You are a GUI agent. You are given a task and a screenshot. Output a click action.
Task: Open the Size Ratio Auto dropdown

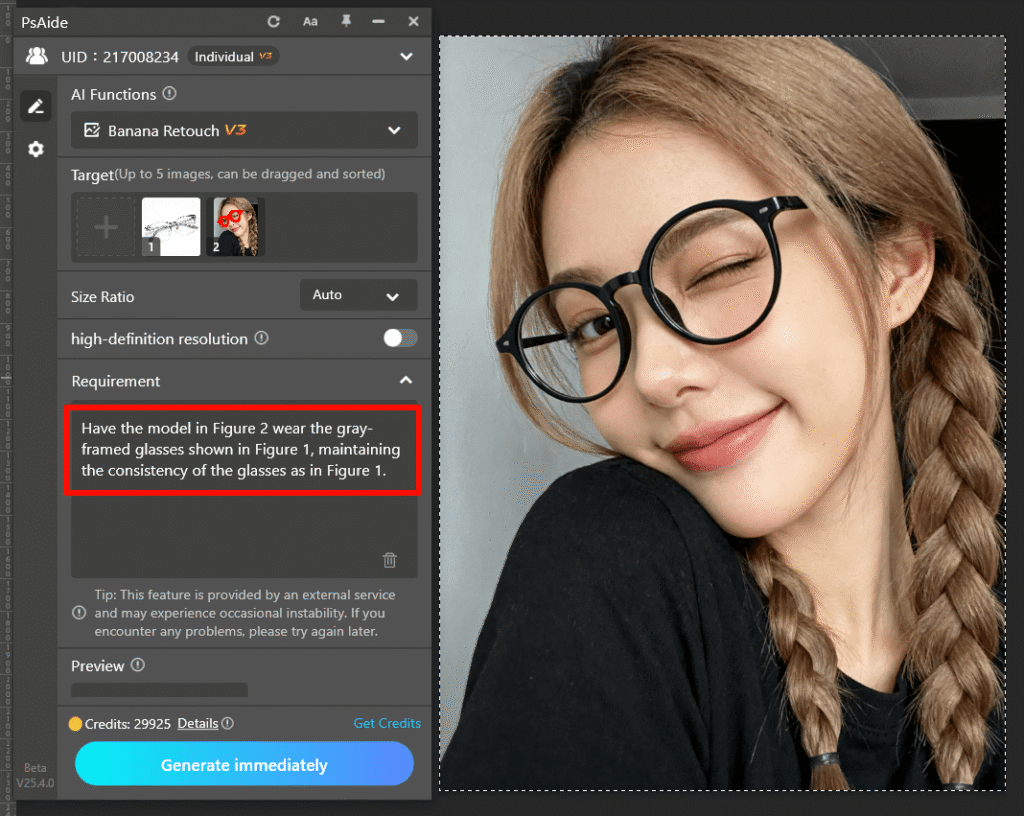pyautogui.click(x=358, y=296)
